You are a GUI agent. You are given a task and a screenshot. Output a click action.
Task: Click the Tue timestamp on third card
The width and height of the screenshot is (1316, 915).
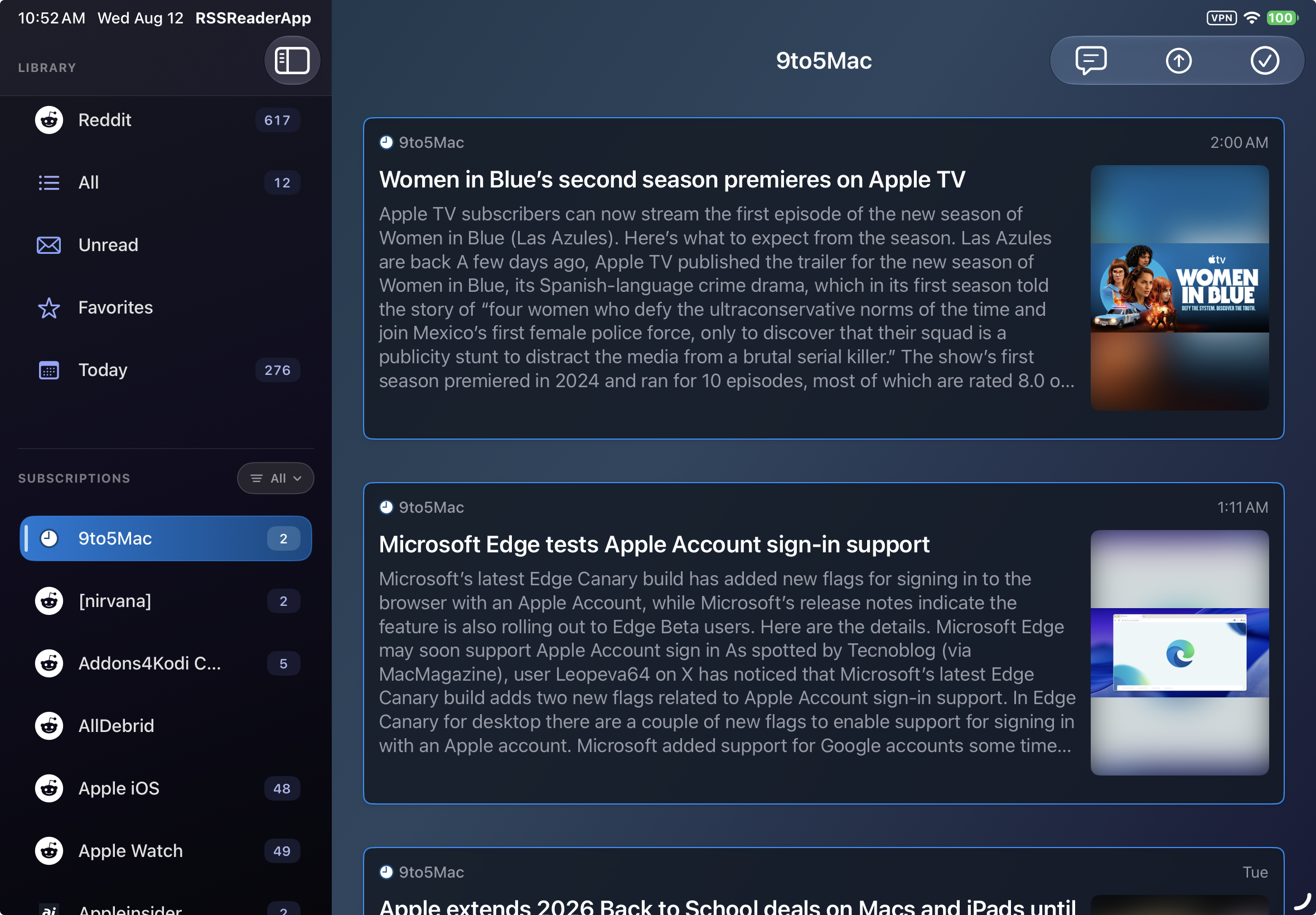click(x=1255, y=872)
